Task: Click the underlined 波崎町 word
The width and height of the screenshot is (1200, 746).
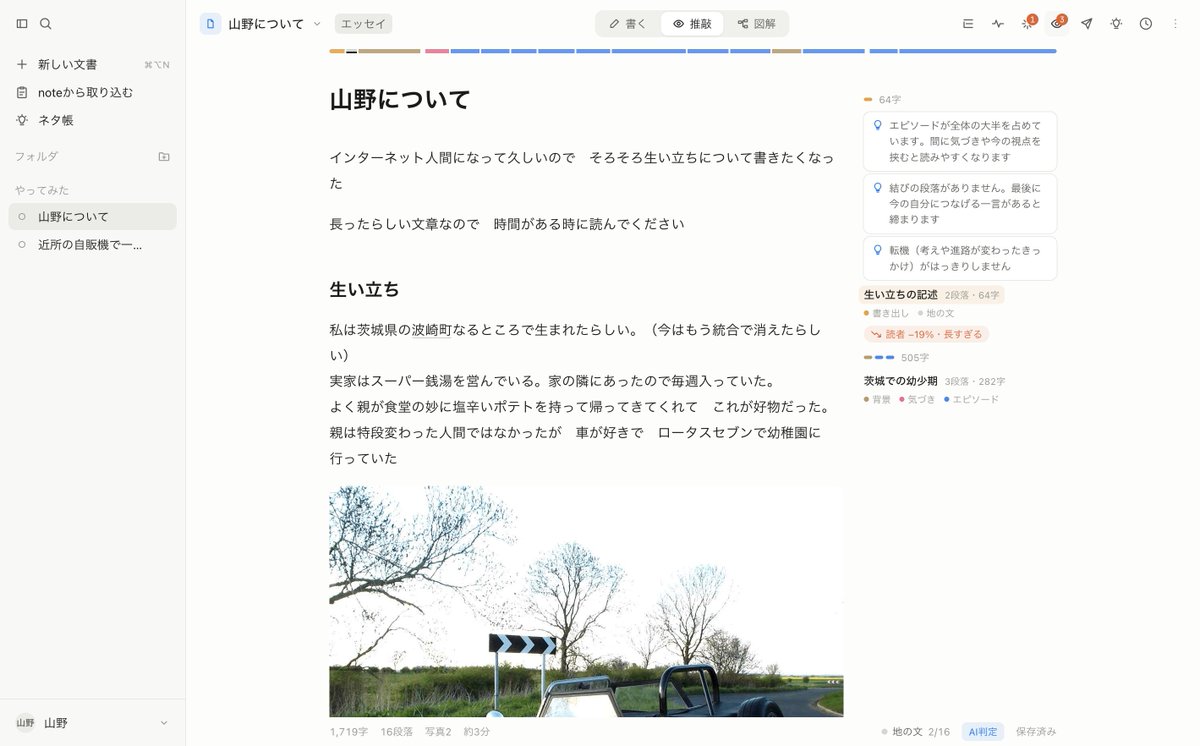Action: pyautogui.click(x=432, y=330)
